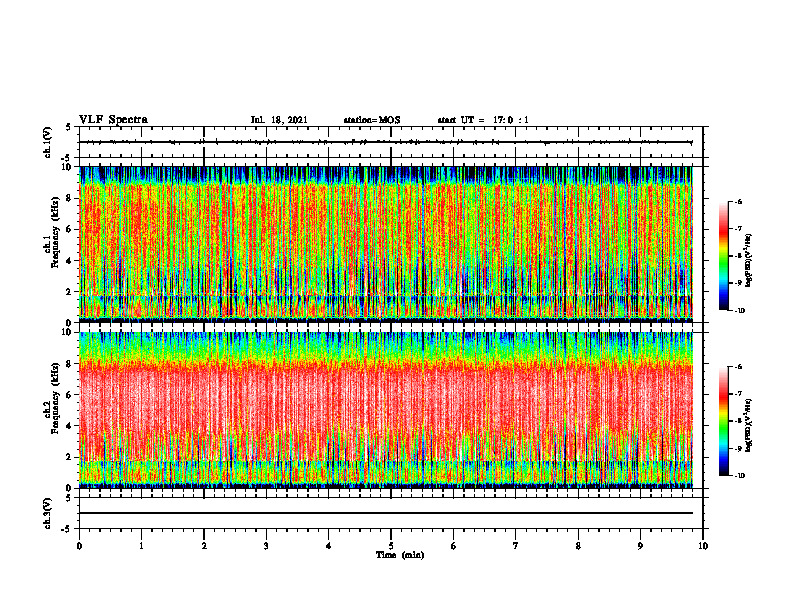This screenshot has height=612, width=792.
Task: Click the log(PSD) label beside ch.2 color bar
Action: 750,426
